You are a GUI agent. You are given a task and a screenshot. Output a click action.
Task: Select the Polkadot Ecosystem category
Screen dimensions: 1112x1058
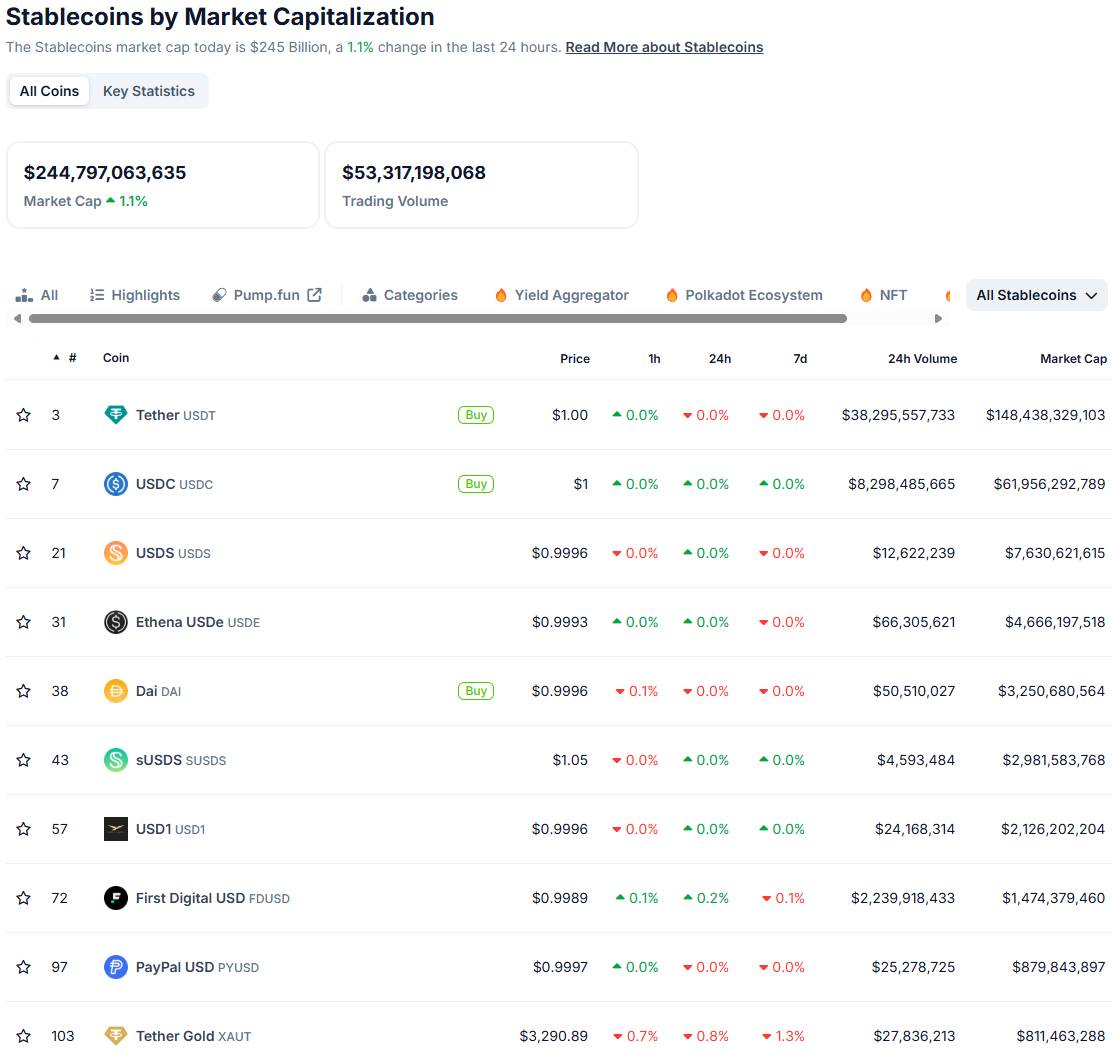click(x=743, y=295)
